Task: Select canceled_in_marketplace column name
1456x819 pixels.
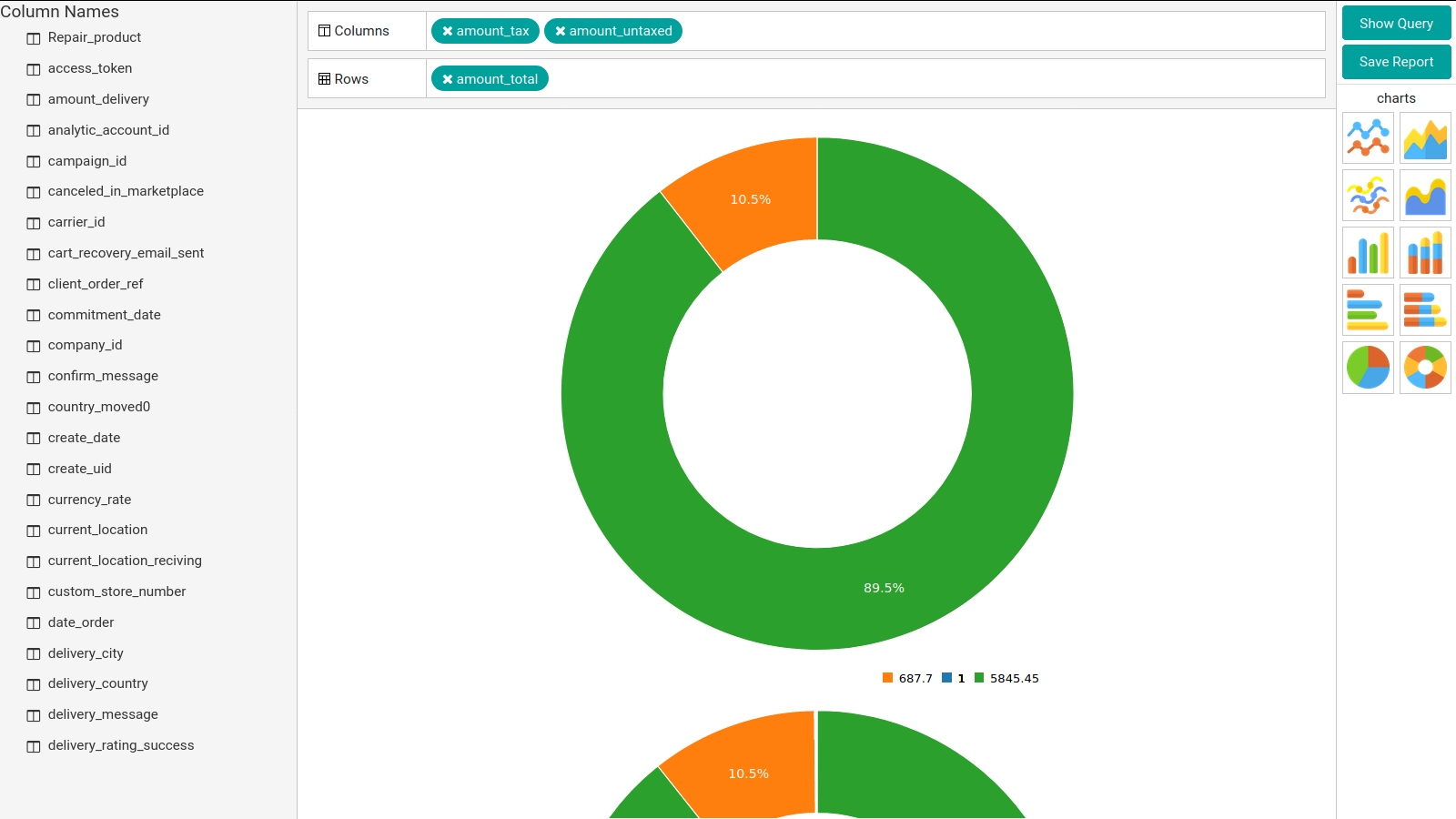Action: pos(126,191)
